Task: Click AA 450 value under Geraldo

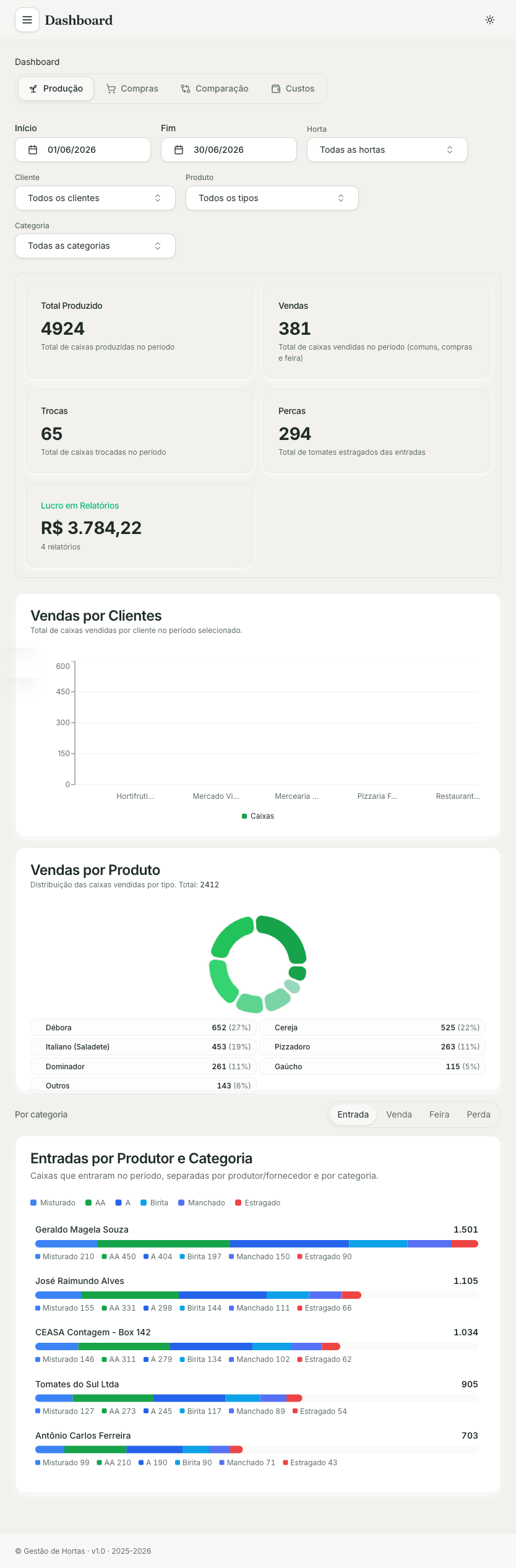Action: [x=119, y=1257]
